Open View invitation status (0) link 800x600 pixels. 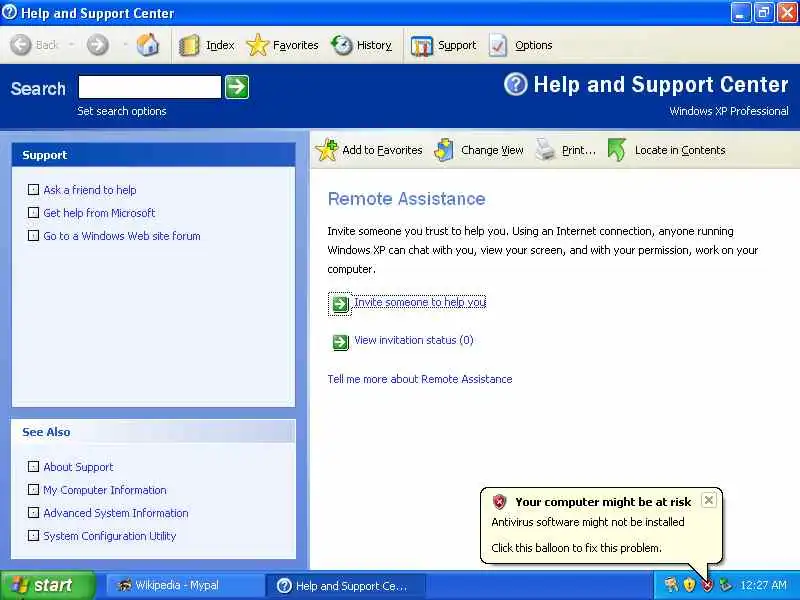click(414, 340)
